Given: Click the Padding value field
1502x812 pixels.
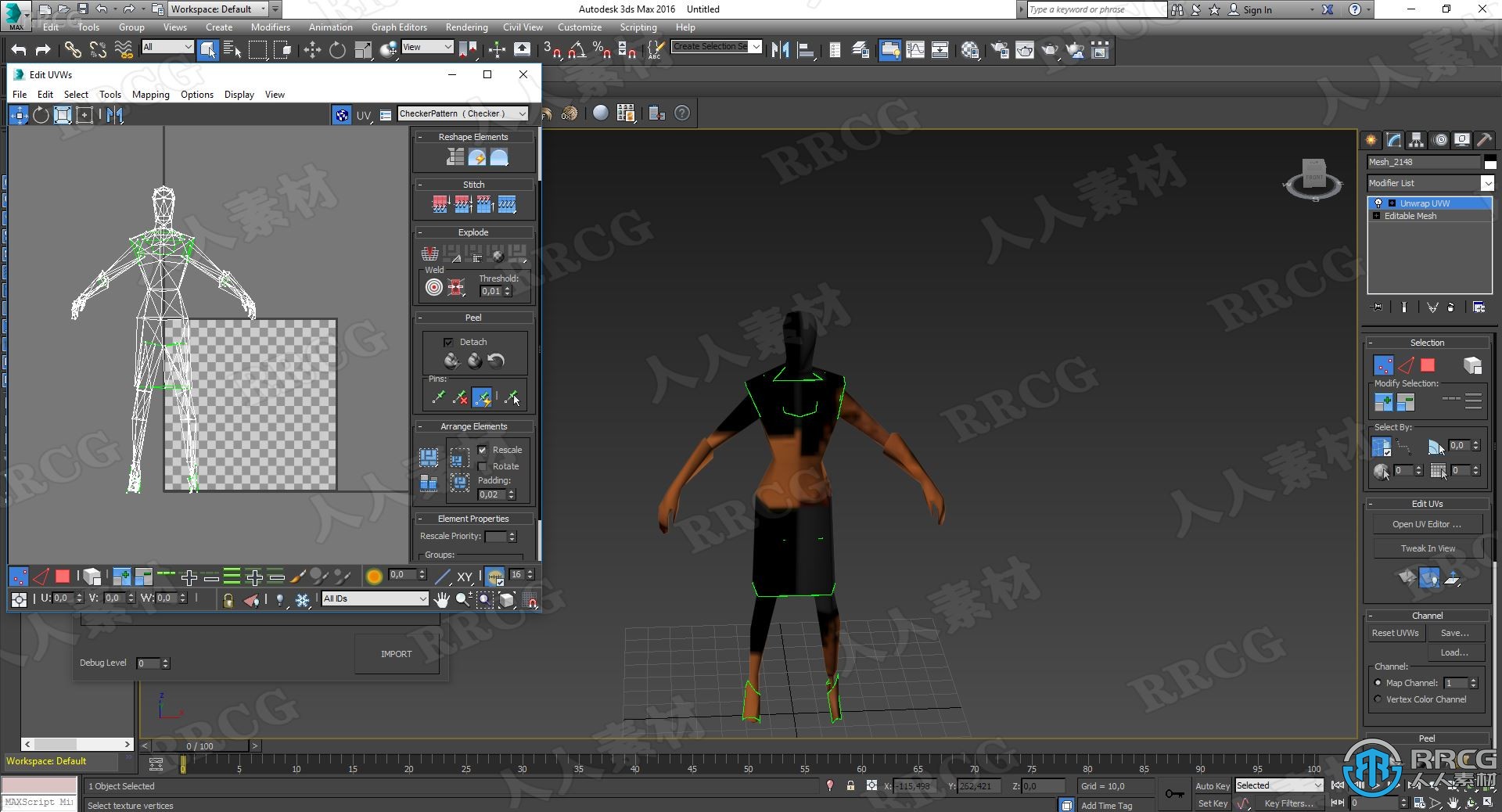Looking at the screenshot, I should [x=491, y=494].
